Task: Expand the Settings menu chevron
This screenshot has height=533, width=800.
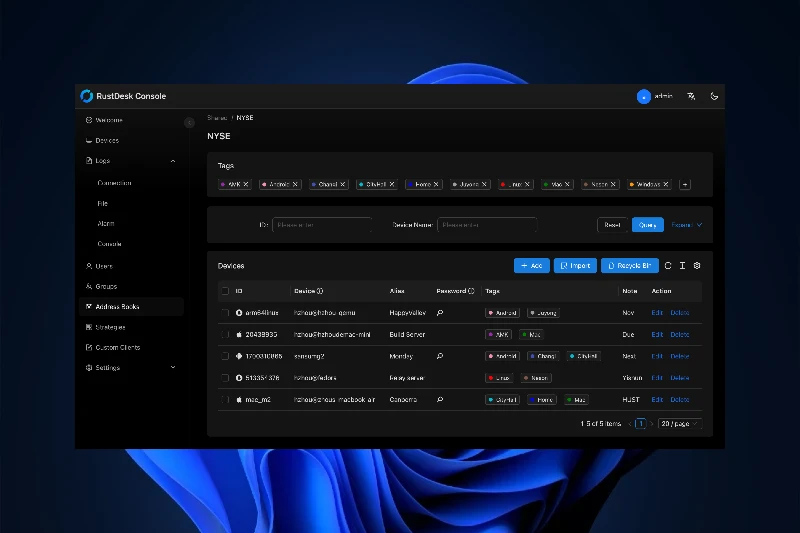Action: point(173,367)
